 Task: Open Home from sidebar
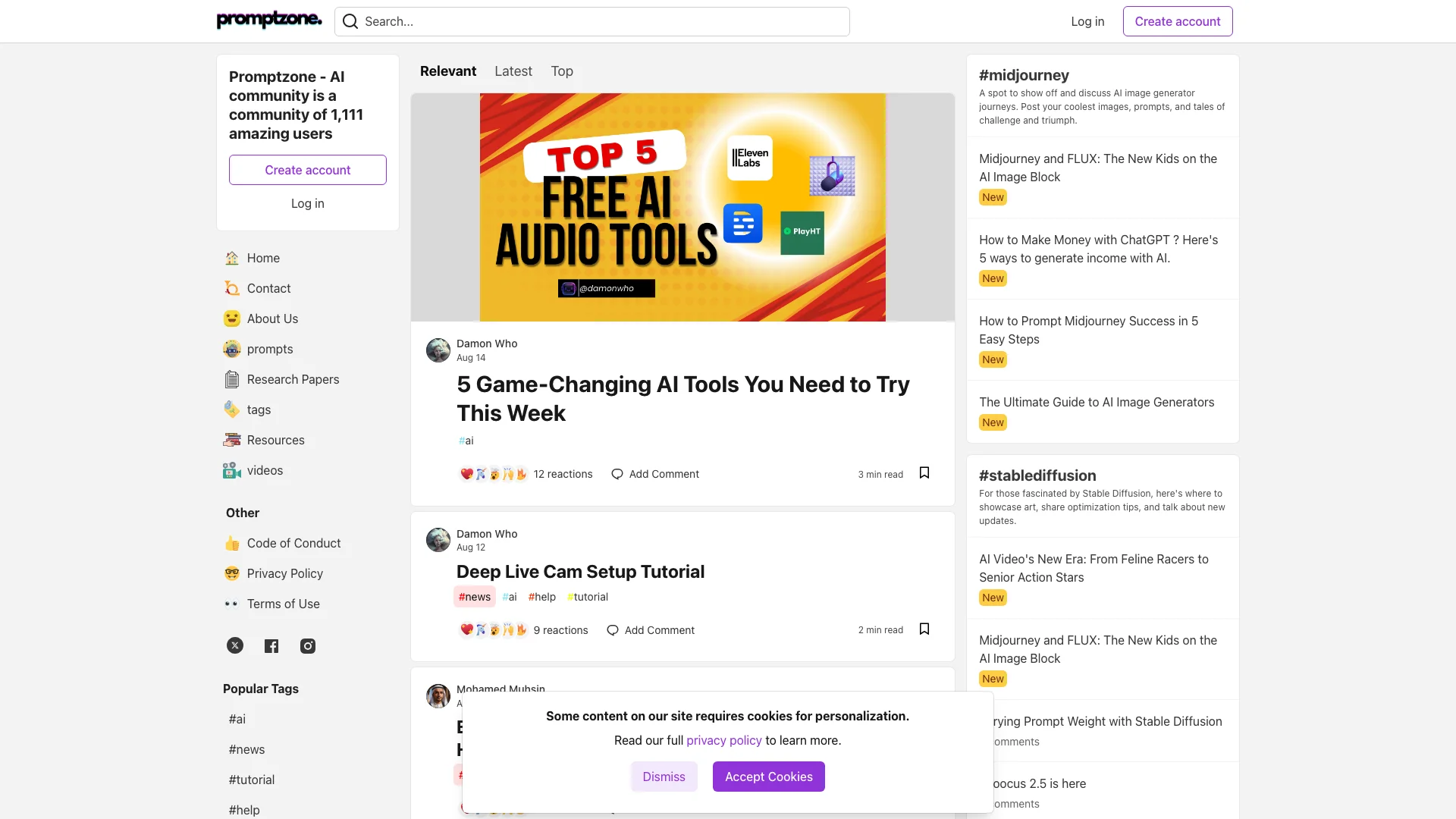click(x=307, y=258)
